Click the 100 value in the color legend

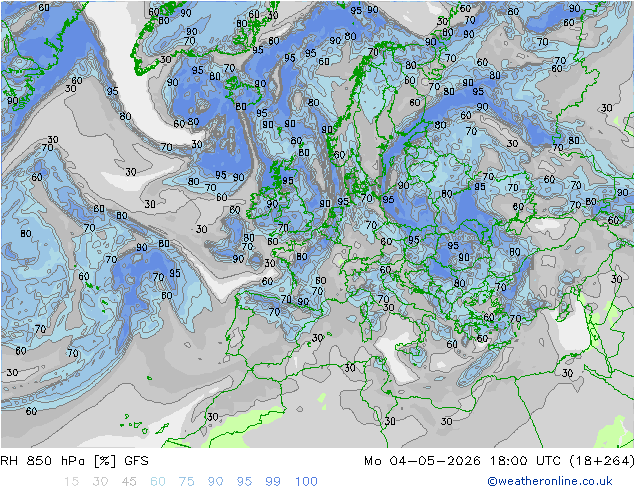tap(306, 481)
